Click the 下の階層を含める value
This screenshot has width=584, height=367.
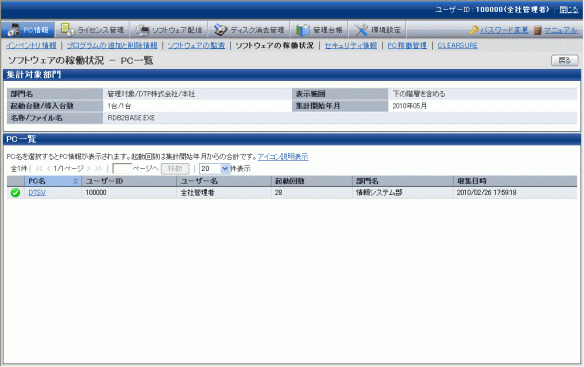tap(419, 94)
